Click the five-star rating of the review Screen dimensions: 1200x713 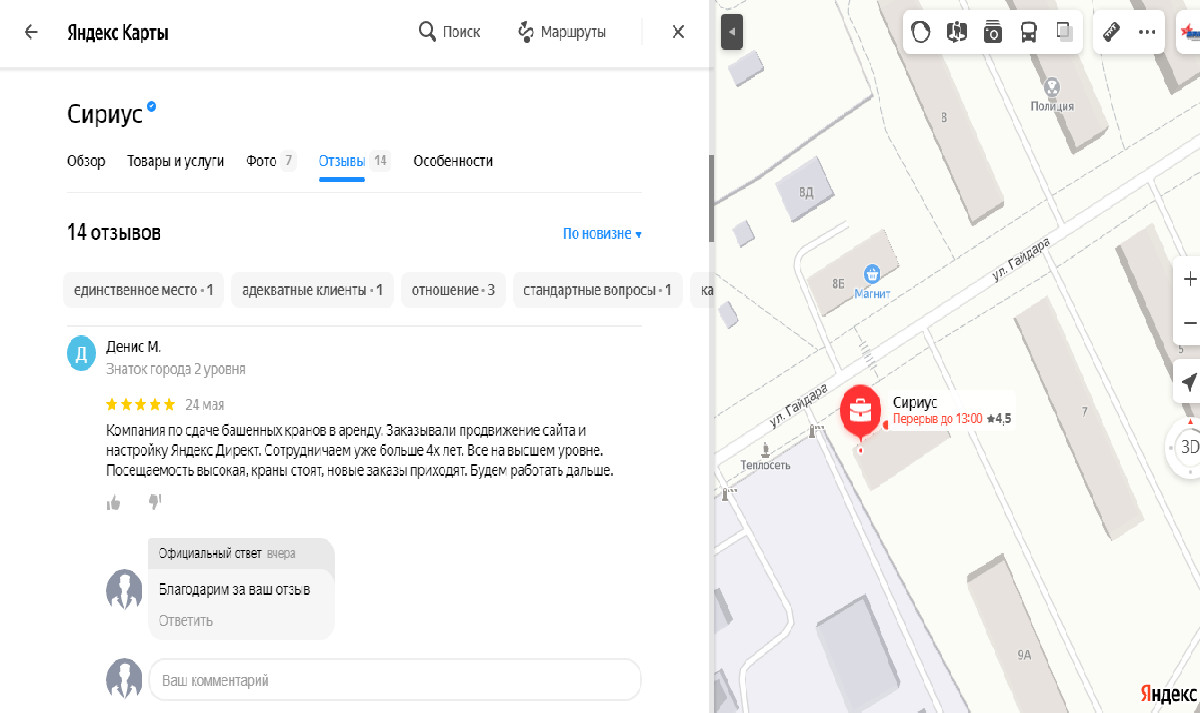pos(140,405)
